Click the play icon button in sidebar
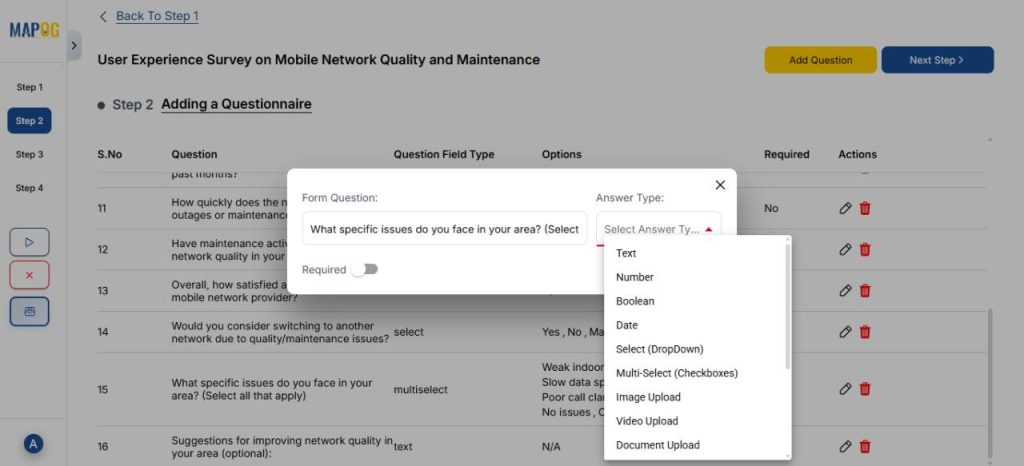Viewport: 1024px width, 466px height. coord(29,242)
